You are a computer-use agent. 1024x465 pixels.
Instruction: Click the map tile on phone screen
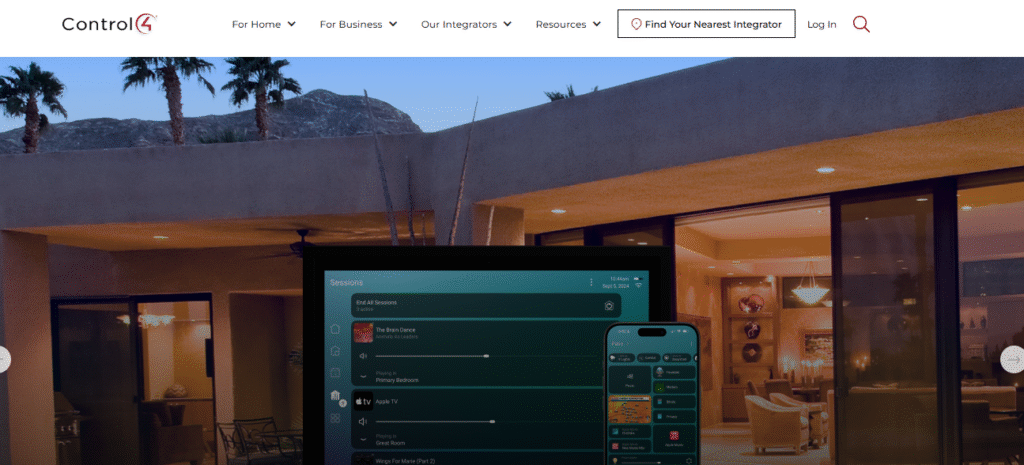pos(630,409)
